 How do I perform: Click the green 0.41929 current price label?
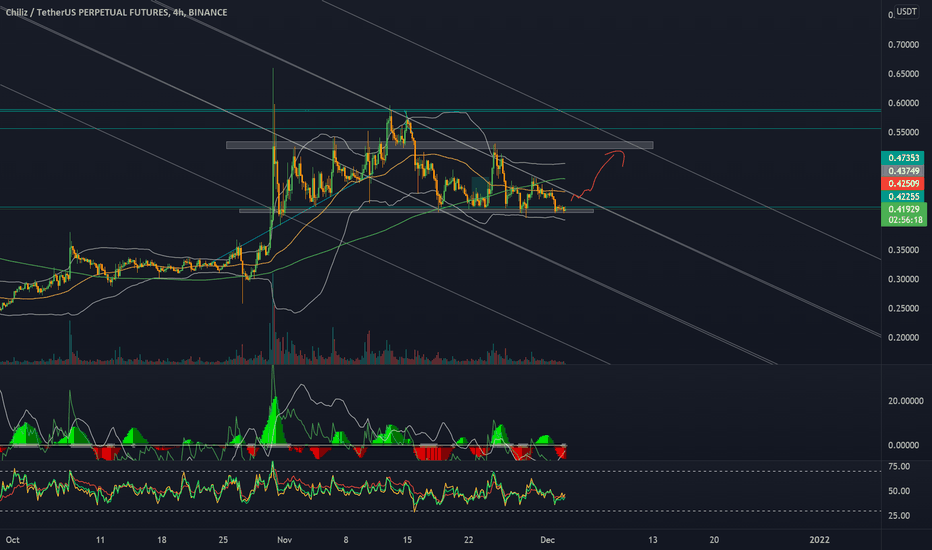tap(903, 209)
